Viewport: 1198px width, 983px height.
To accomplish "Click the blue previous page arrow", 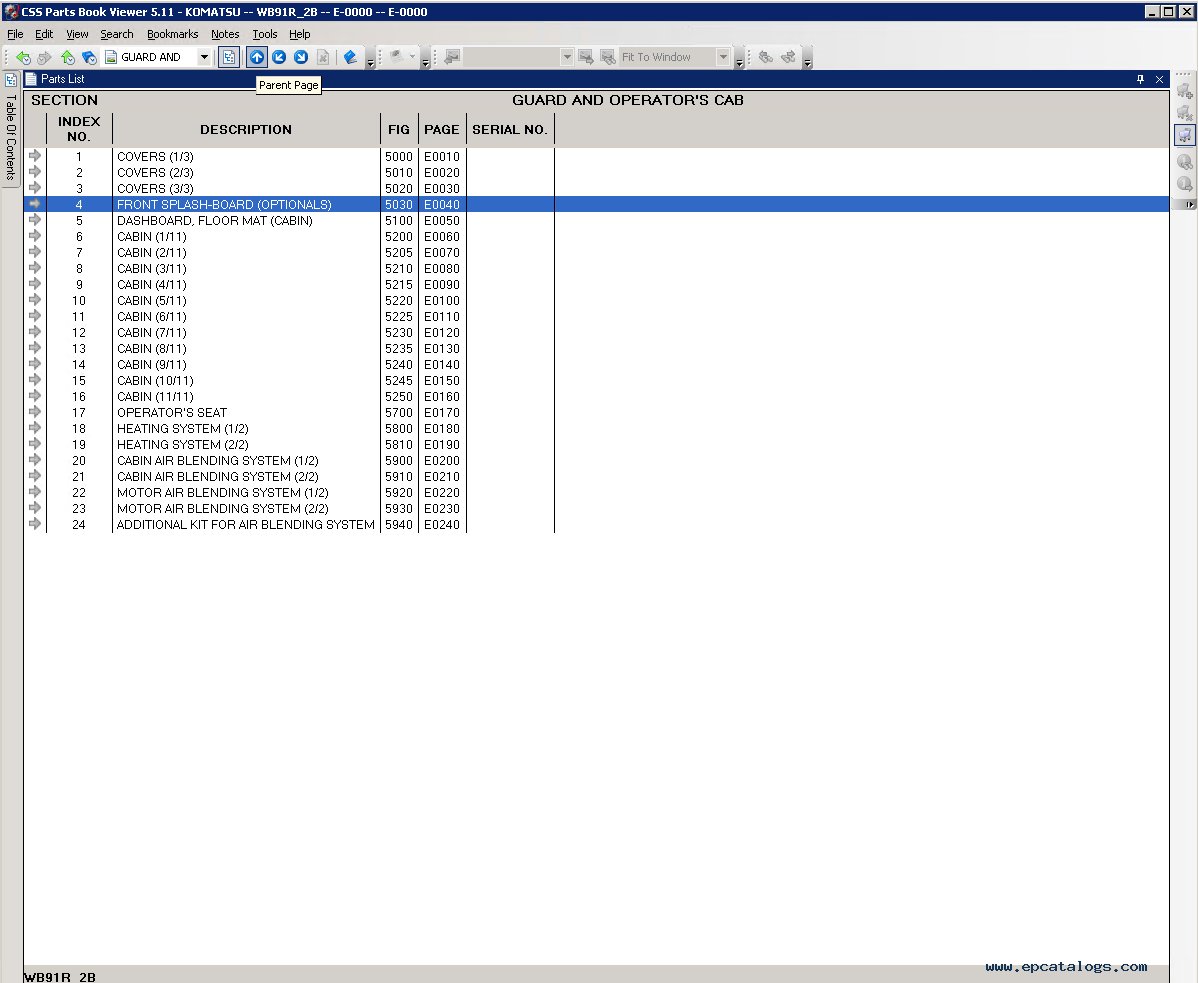I will point(279,57).
